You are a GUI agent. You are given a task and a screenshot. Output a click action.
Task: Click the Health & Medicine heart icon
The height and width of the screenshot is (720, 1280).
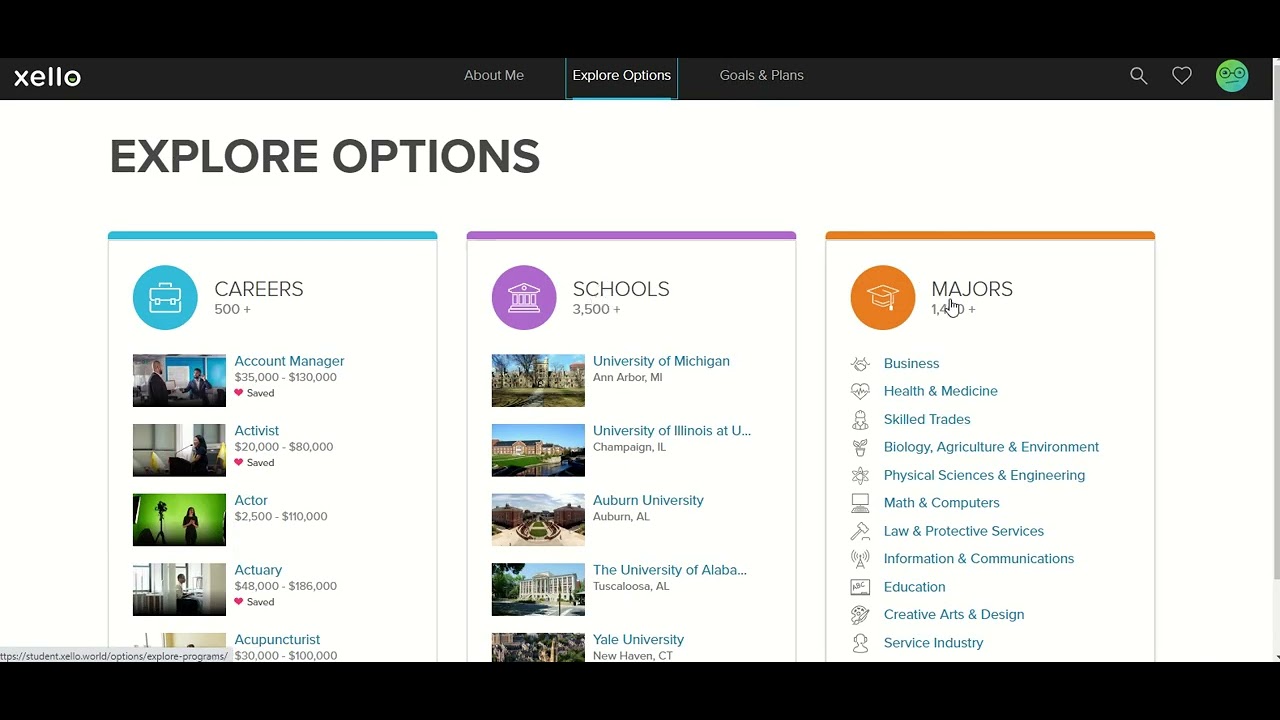860,391
